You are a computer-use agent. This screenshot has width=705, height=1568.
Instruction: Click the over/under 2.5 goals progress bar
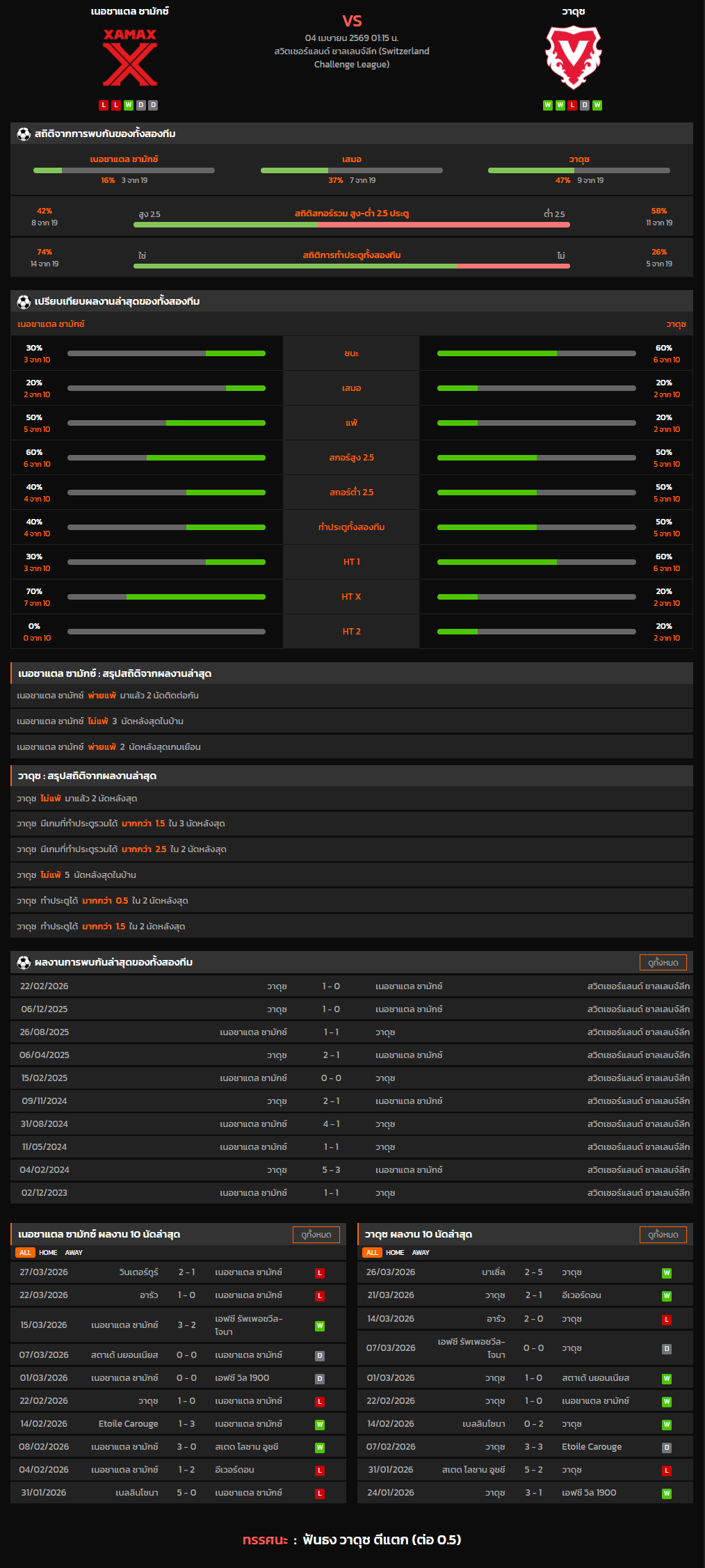click(x=352, y=225)
